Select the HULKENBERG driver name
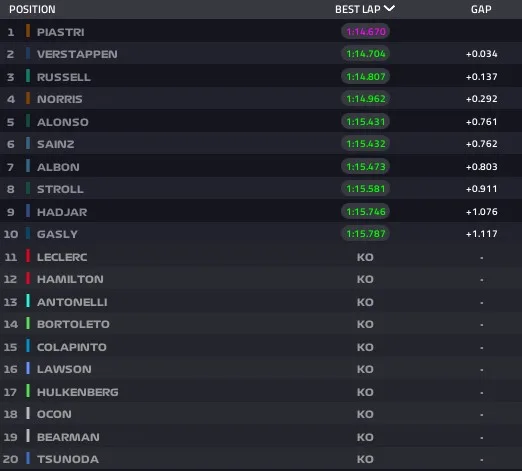This screenshot has height=471, width=522. click(78, 392)
